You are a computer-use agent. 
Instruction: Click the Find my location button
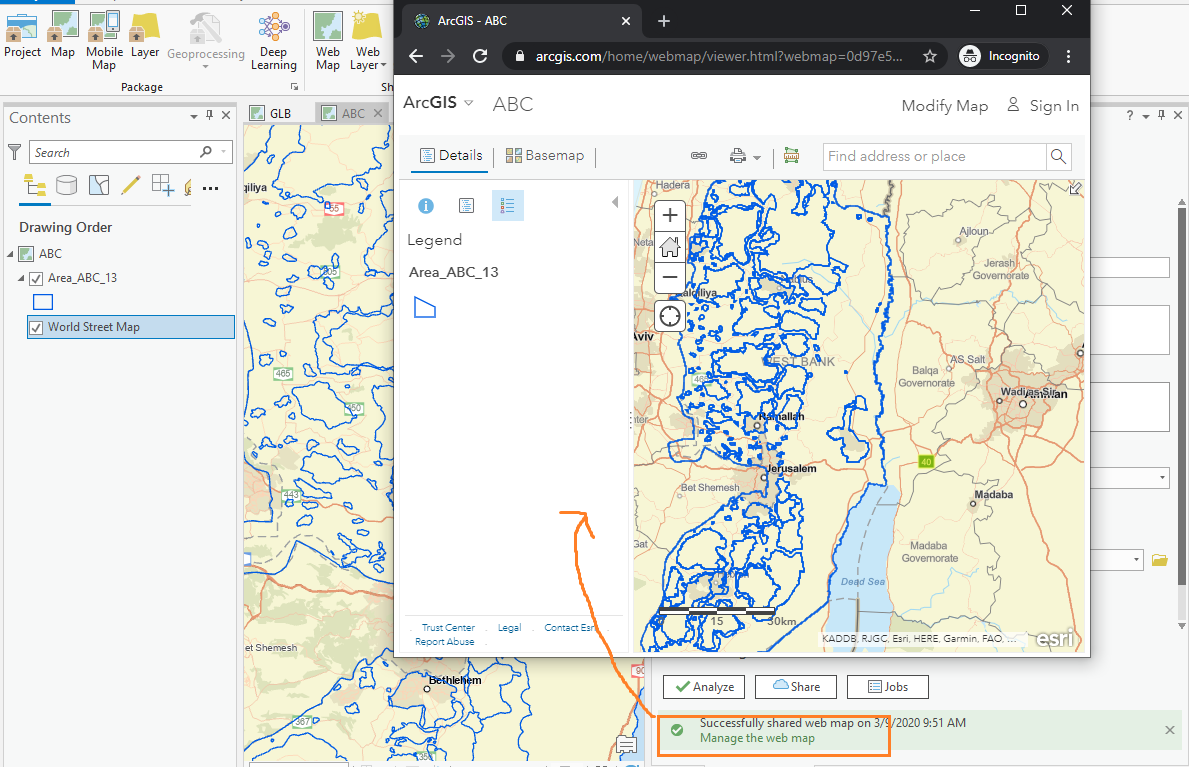670,316
